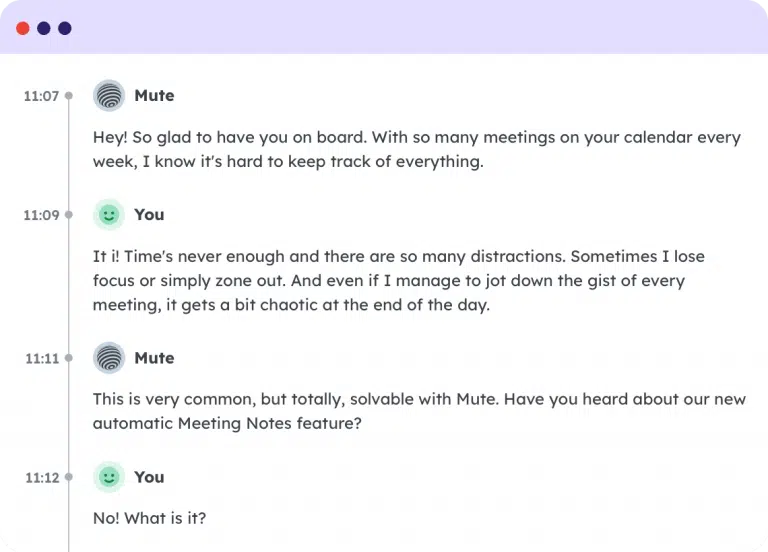Click the 11:07 timestamp label
The height and width of the screenshot is (552, 768).
pyautogui.click(x=41, y=96)
